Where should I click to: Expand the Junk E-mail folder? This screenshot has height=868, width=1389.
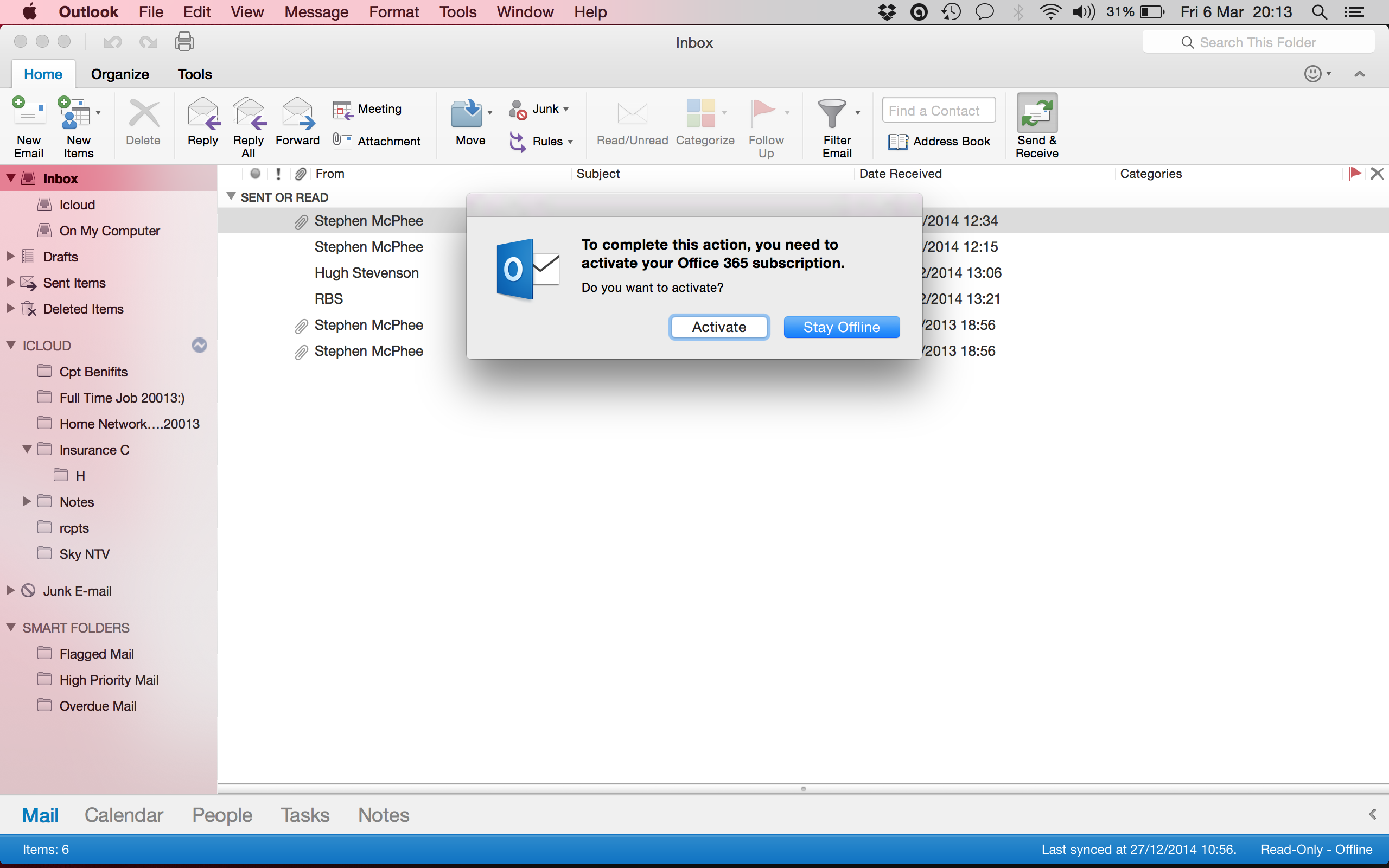tap(10, 590)
